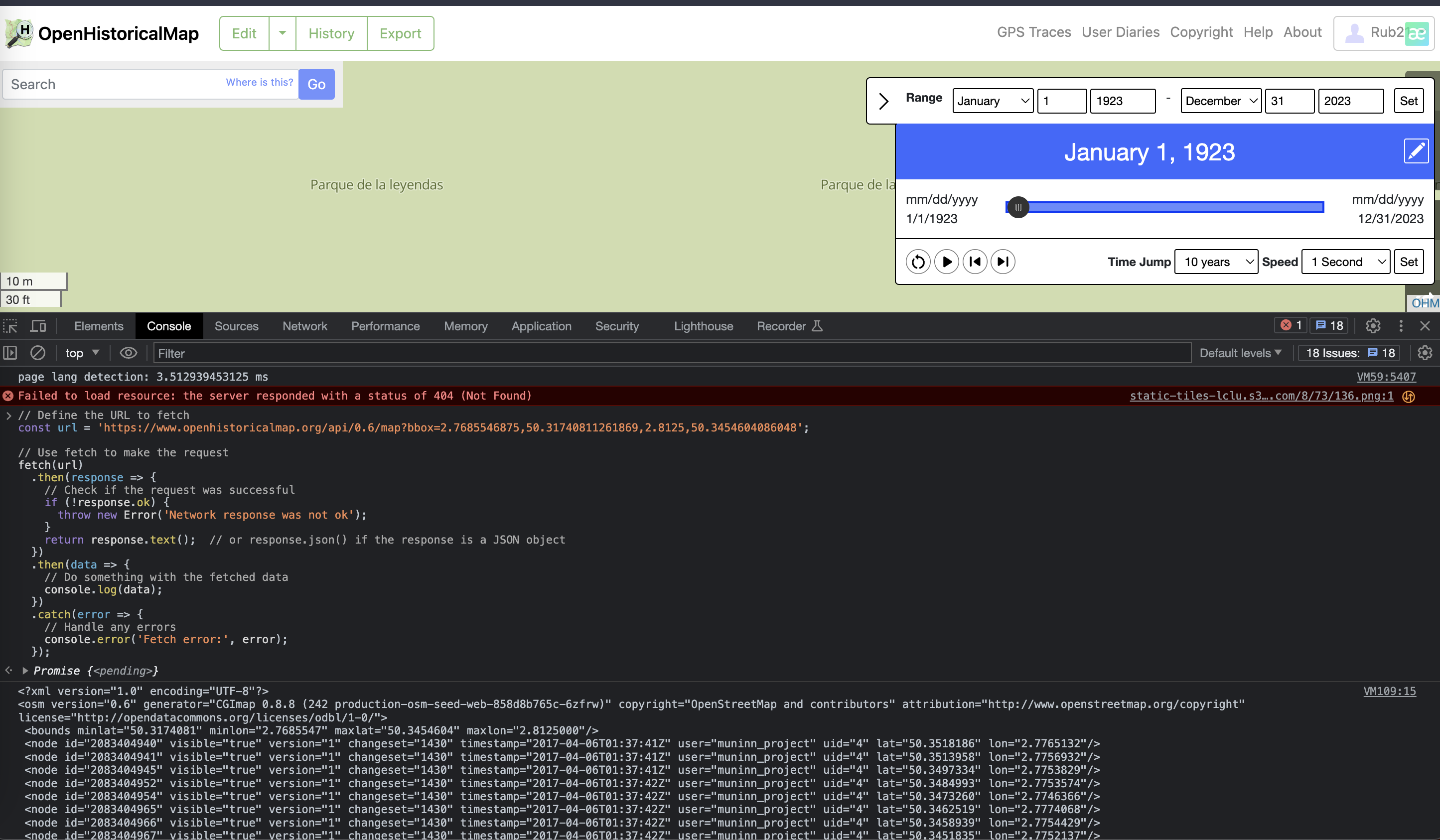
Task: Click the 18 Issues button
Action: (x=1350, y=353)
